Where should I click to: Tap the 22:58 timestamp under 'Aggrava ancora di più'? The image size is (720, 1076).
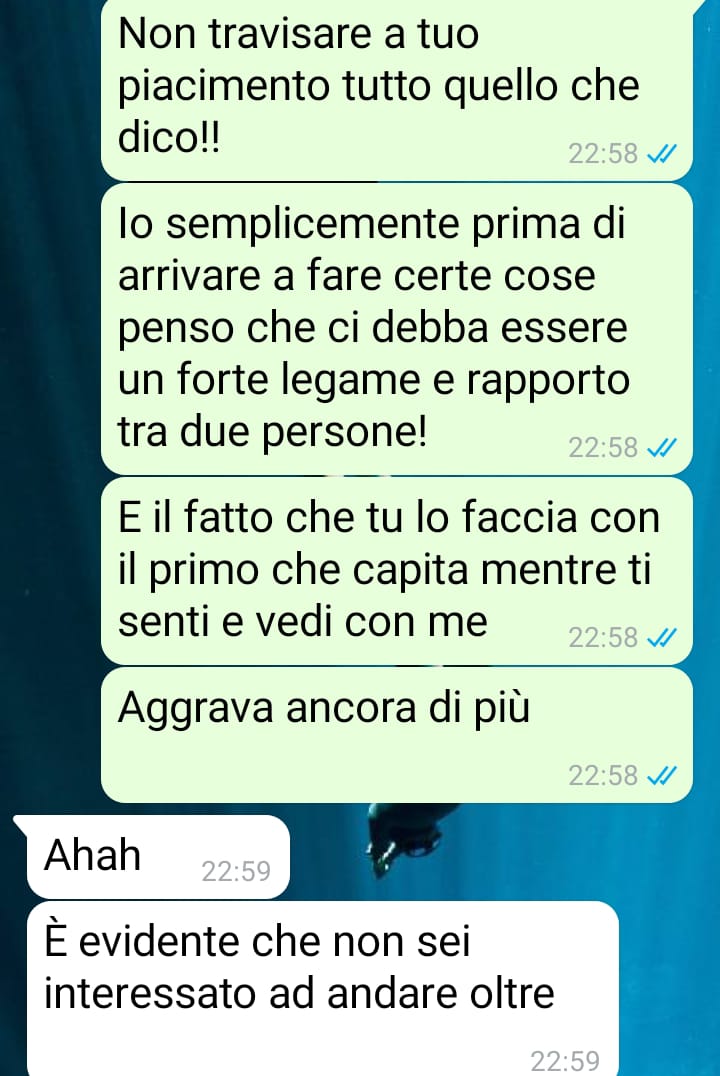pyautogui.click(x=603, y=776)
